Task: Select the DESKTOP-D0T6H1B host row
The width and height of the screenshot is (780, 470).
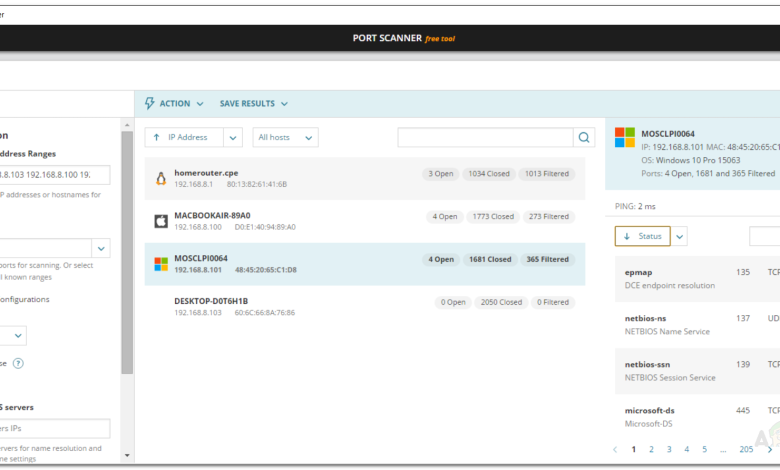Action: 365,307
